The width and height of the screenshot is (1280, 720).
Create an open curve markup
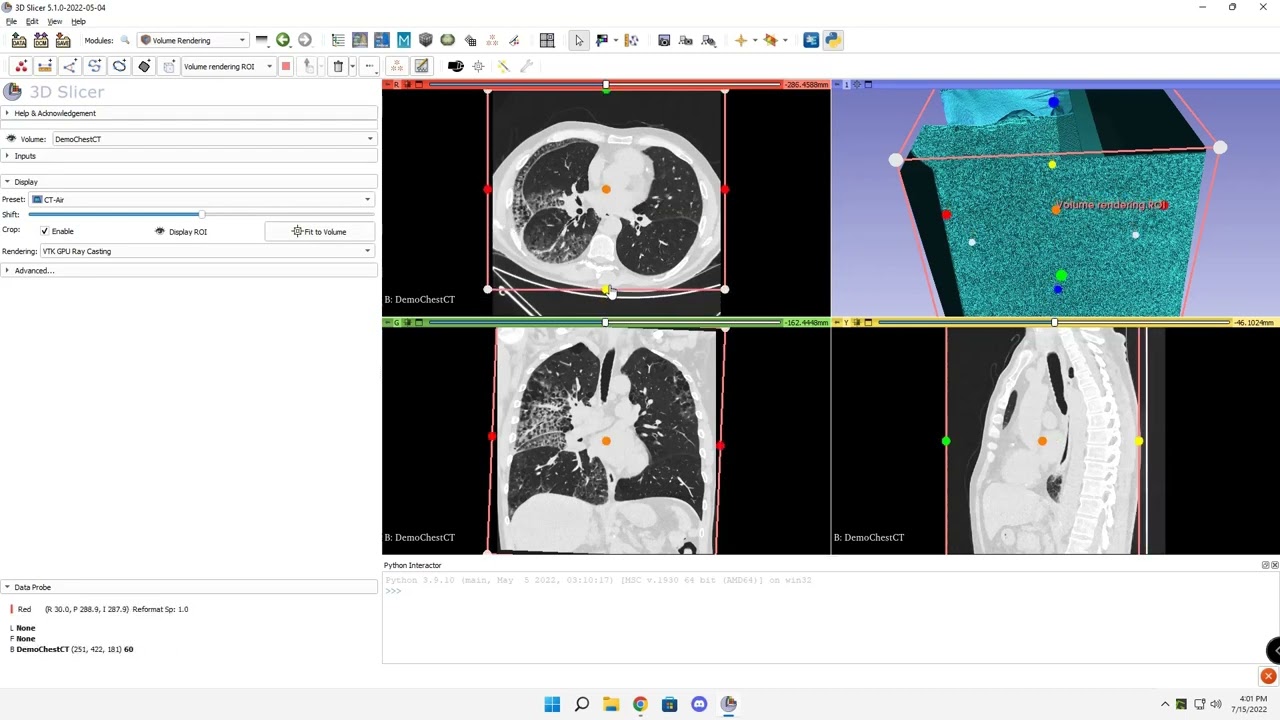click(95, 66)
